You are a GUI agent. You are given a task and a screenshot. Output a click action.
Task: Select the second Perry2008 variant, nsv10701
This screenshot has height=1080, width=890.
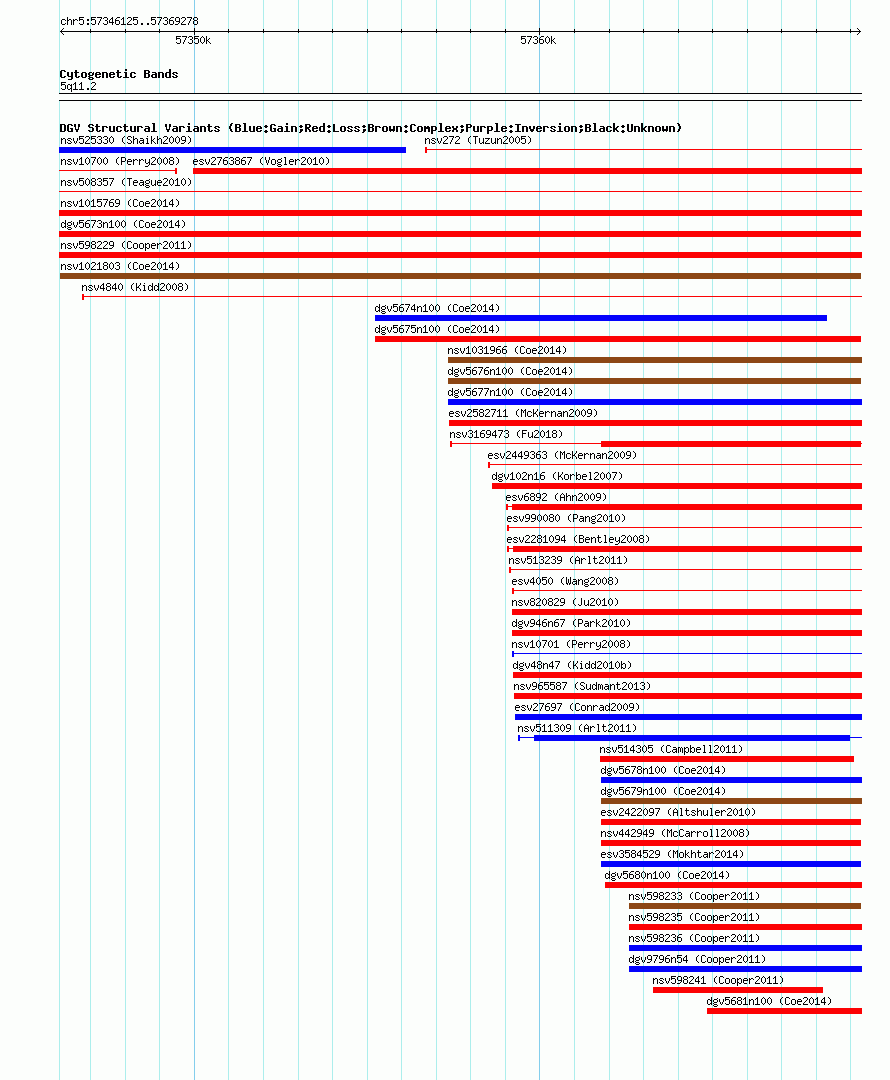571,645
